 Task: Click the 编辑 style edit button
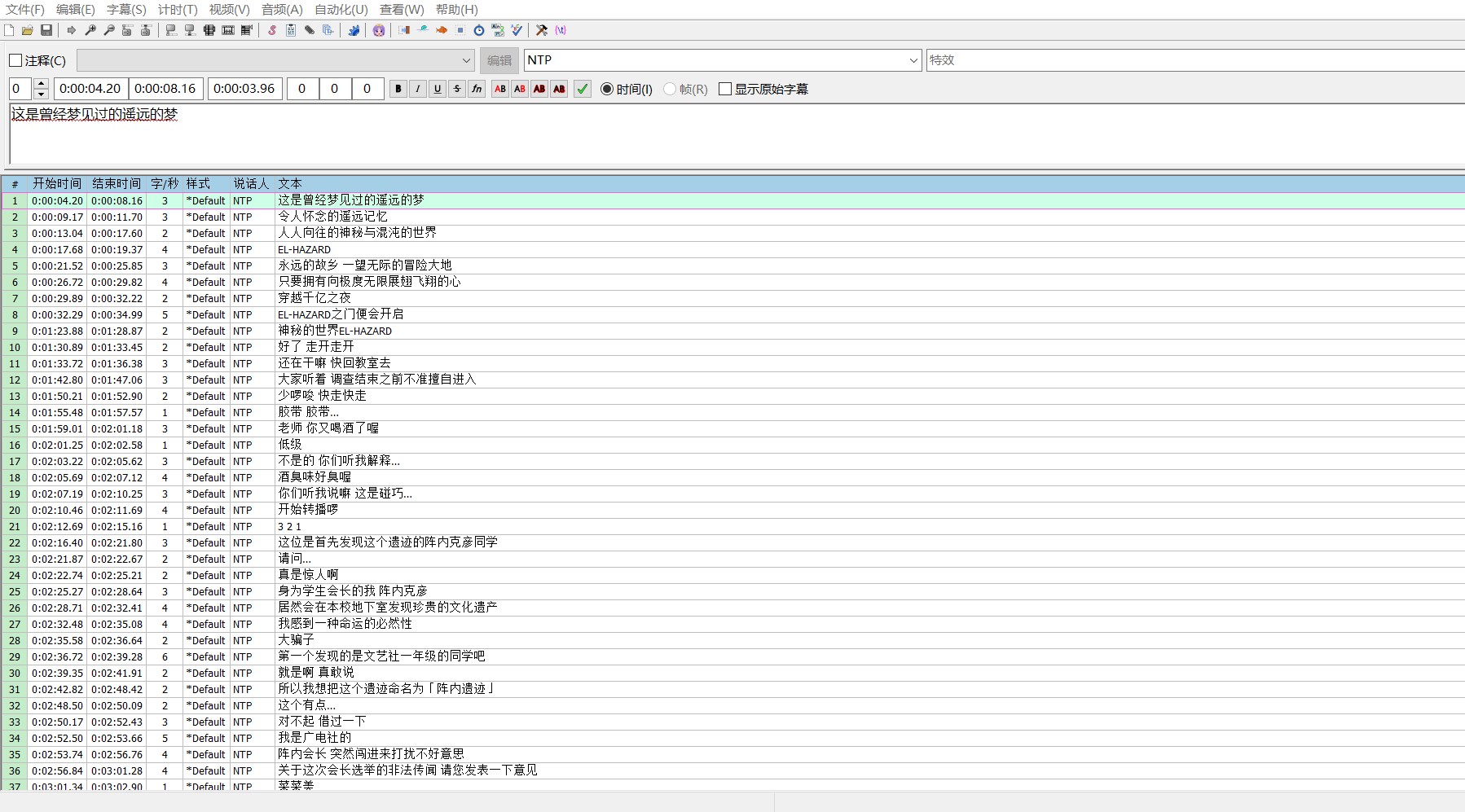click(x=499, y=60)
